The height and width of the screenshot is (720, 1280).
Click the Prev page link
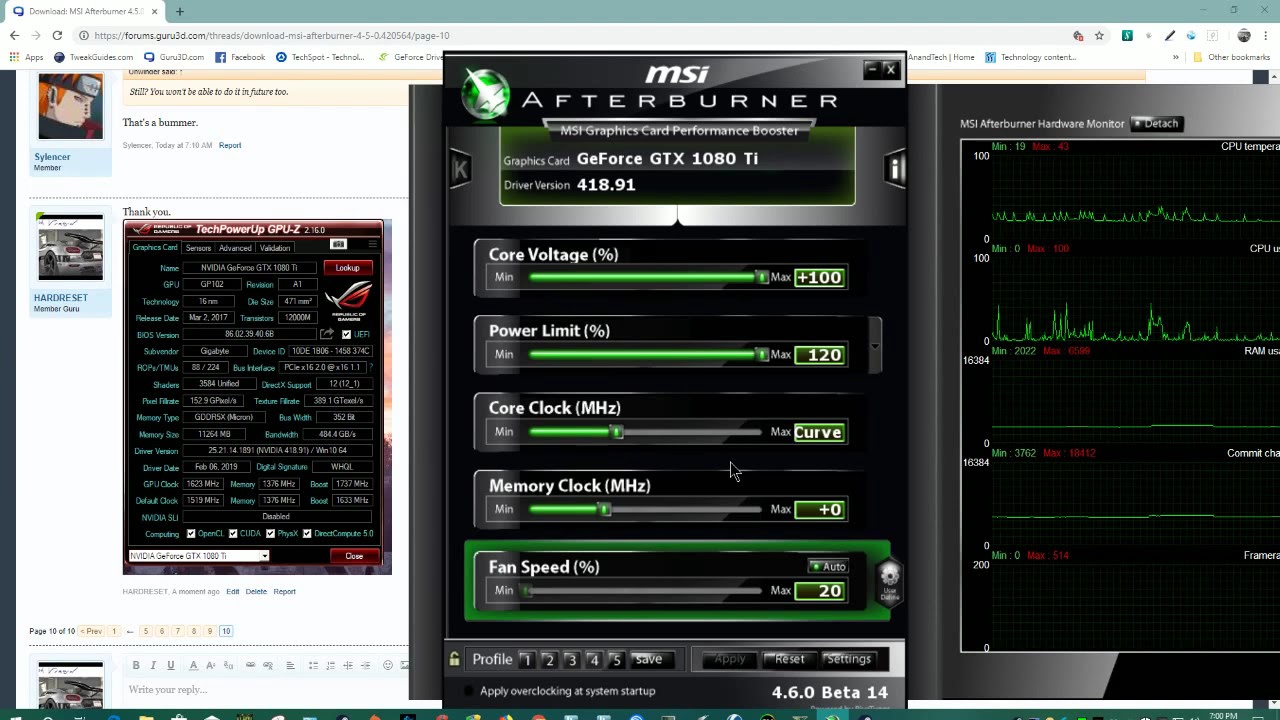point(93,631)
